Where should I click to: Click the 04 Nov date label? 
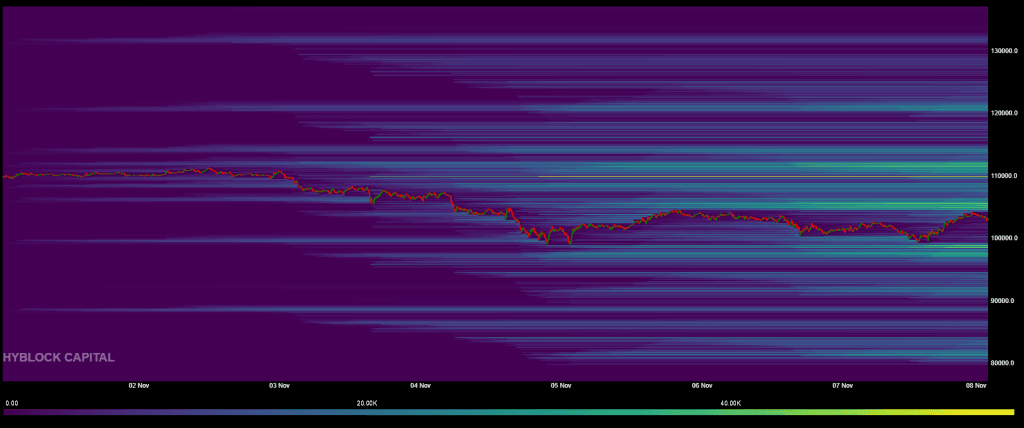coord(420,385)
